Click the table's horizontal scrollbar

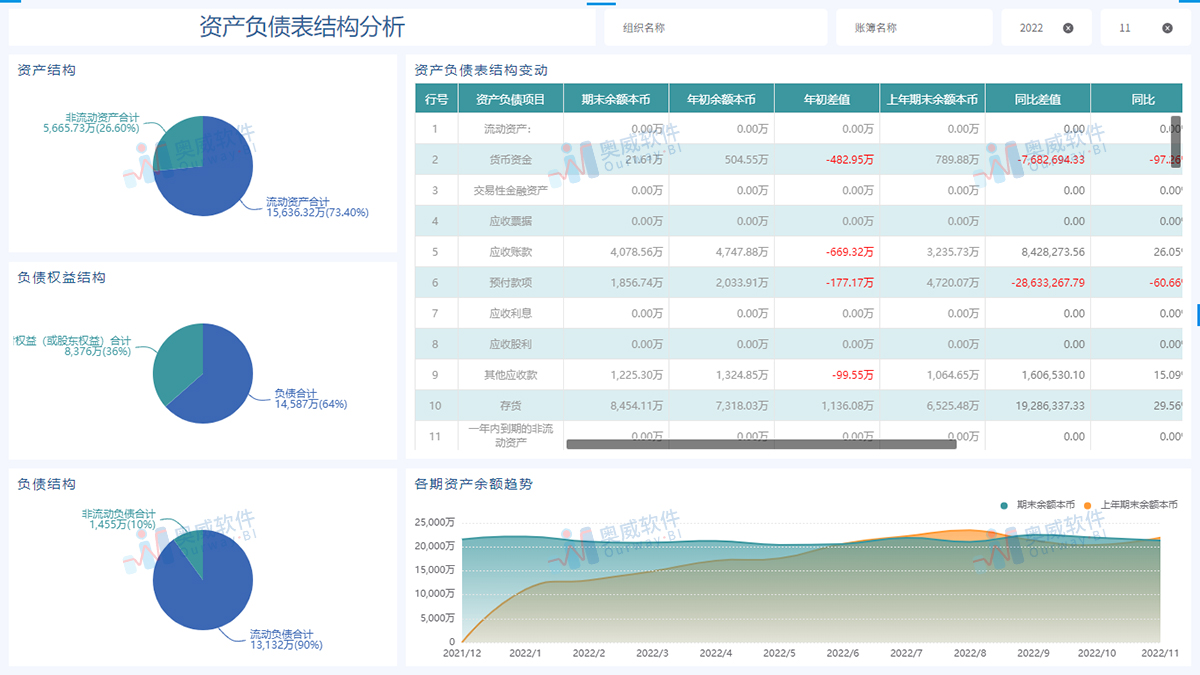coord(760,444)
